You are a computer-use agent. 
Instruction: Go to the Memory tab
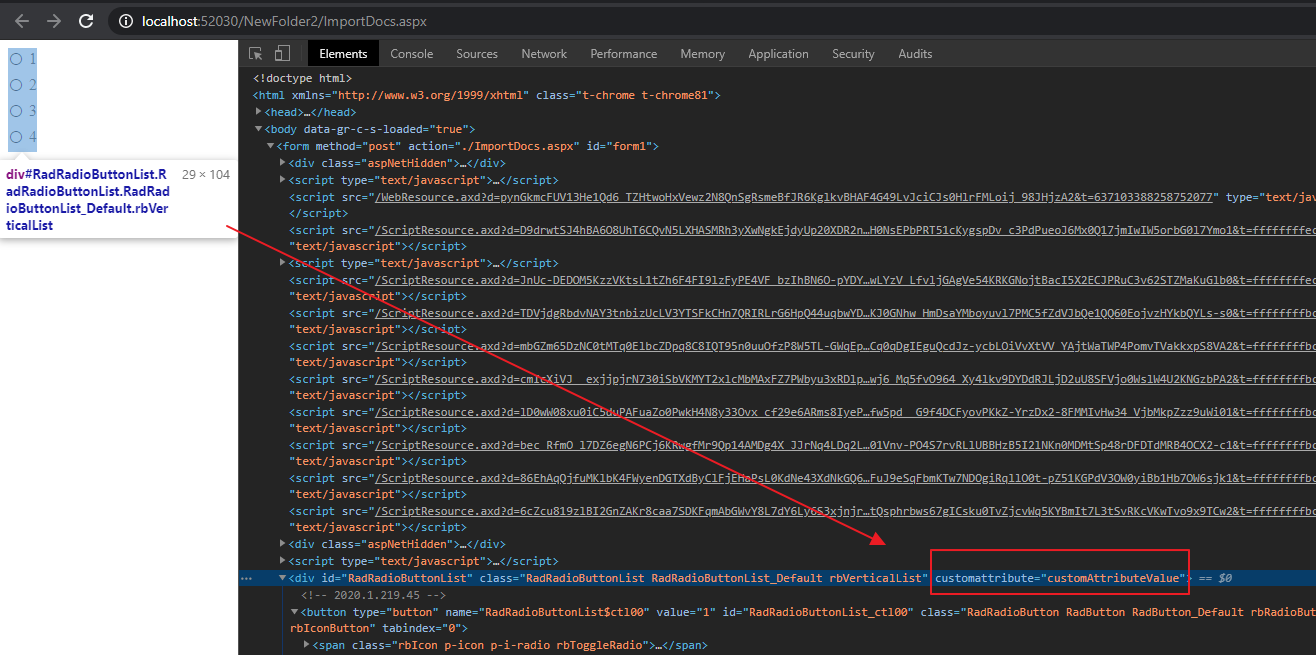click(x=703, y=54)
